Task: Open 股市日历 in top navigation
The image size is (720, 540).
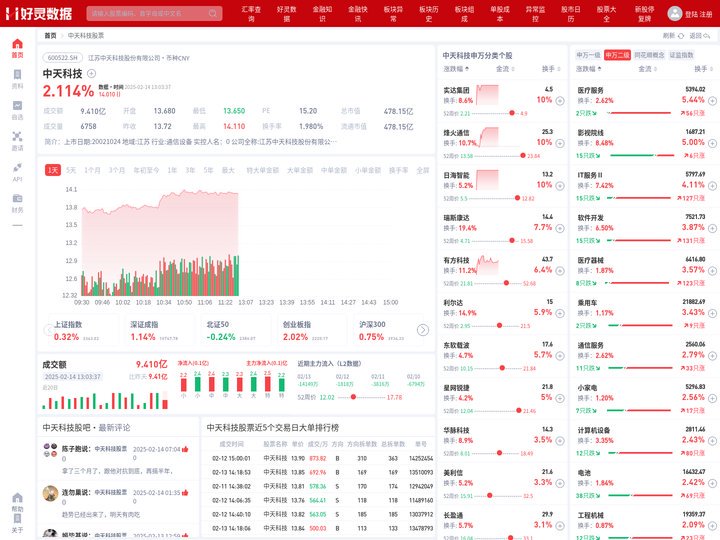Action: (571, 14)
